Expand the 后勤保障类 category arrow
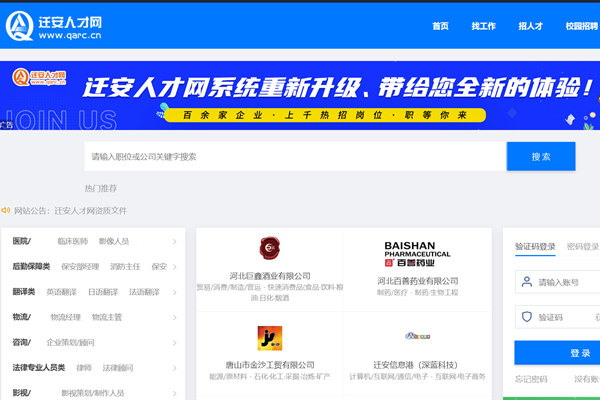Viewport: 600px width, 400px height. [x=174, y=267]
